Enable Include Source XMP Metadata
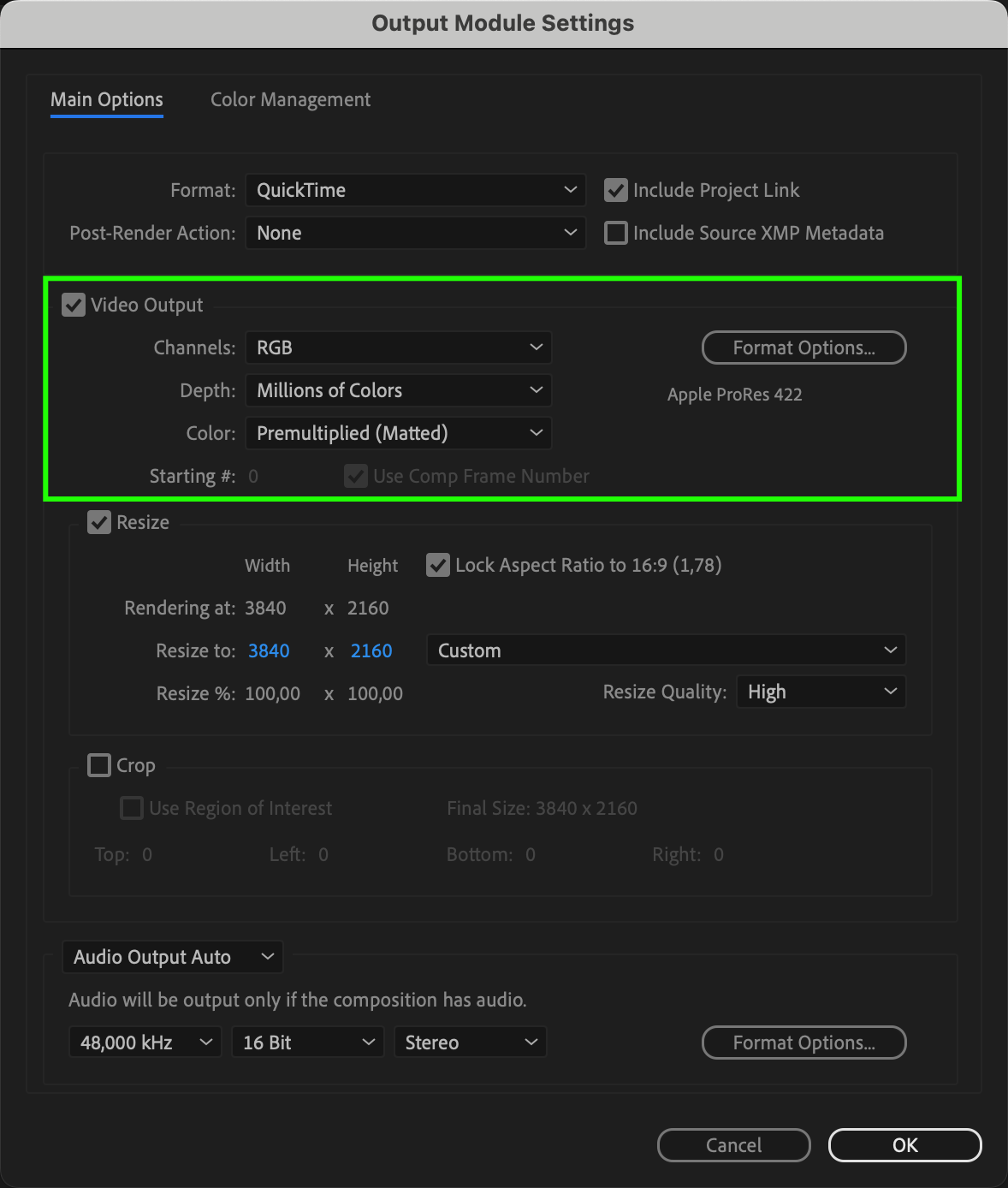The width and height of the screenshot is (1008, 1188). 616,233
